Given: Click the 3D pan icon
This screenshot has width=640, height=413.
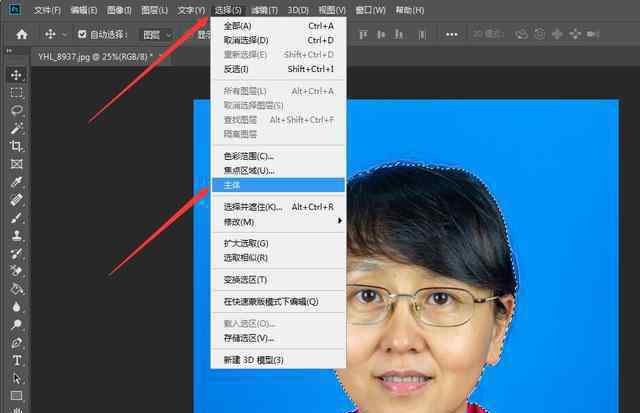Looking at the screenshot, I should 557,34.
